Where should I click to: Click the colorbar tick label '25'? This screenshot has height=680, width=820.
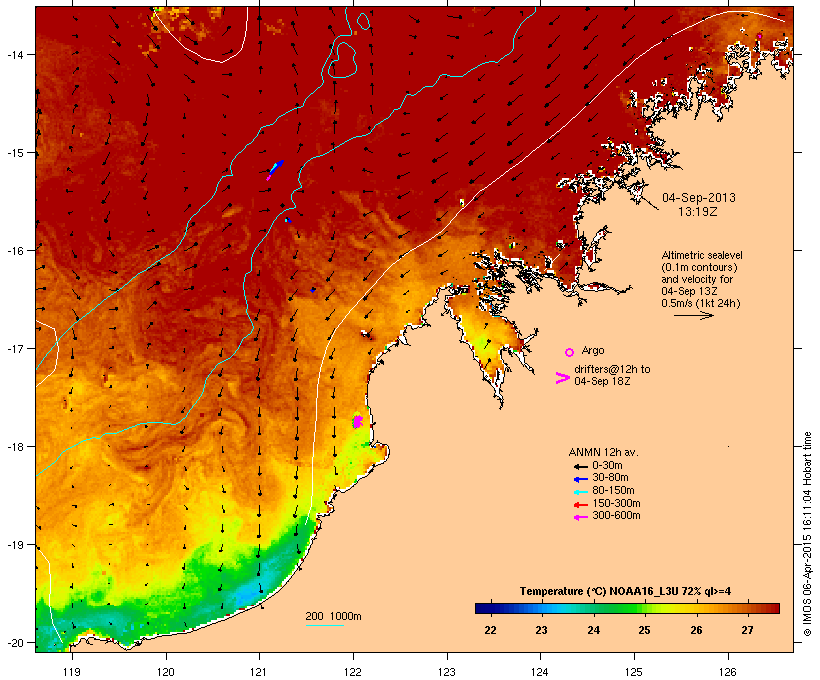644,630
